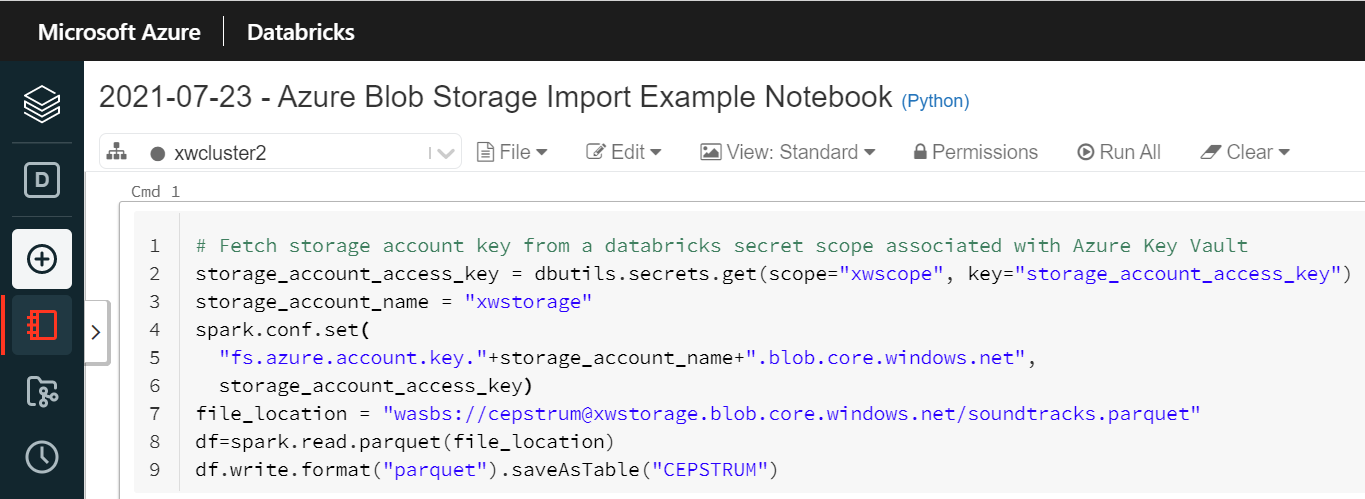The height and width of the screenshot is (499, 1365).
Task: Open the View: Standard menu
Action: click(x=788, y=152)
